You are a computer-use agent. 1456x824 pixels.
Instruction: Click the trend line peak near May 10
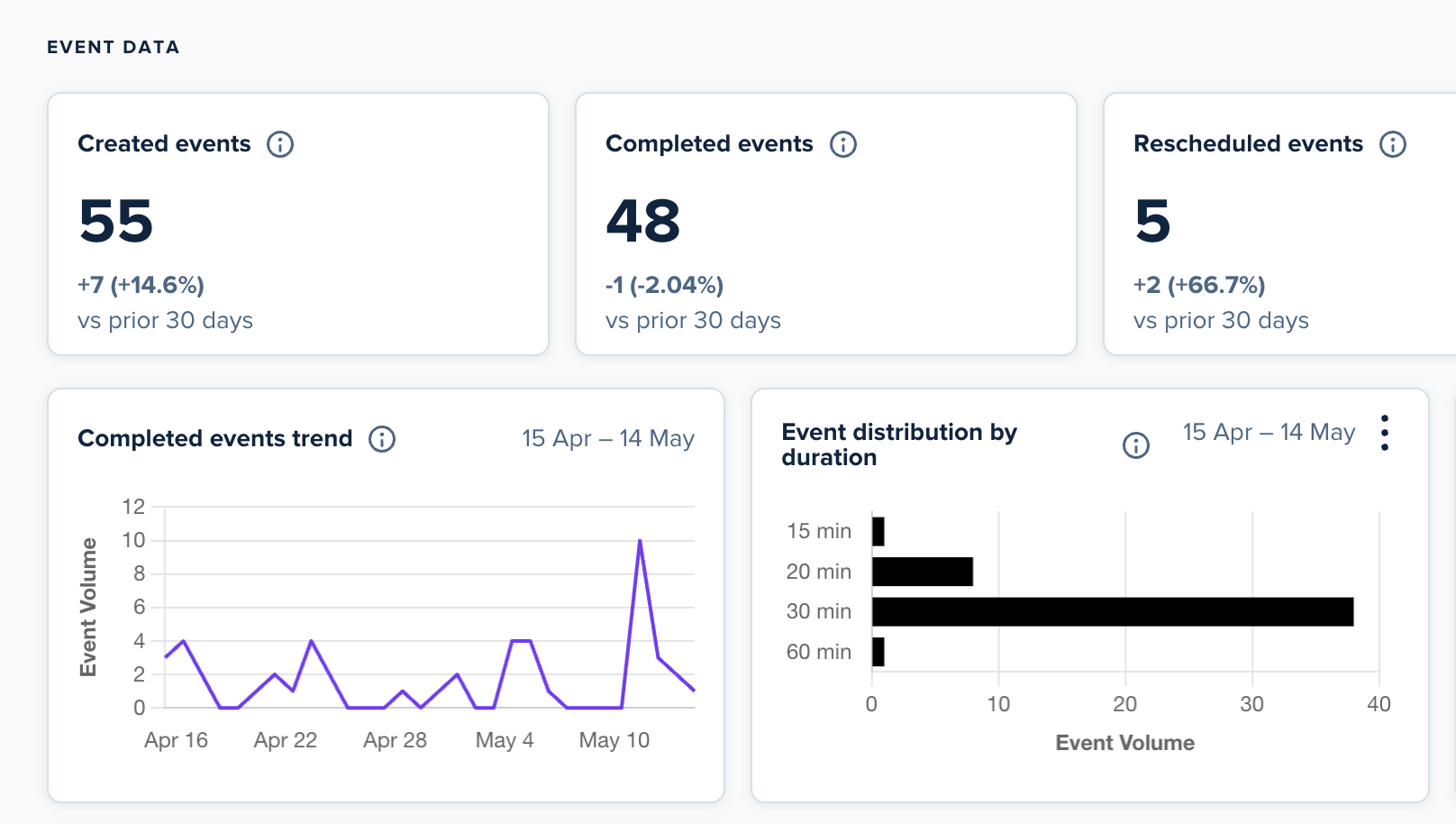640,541
